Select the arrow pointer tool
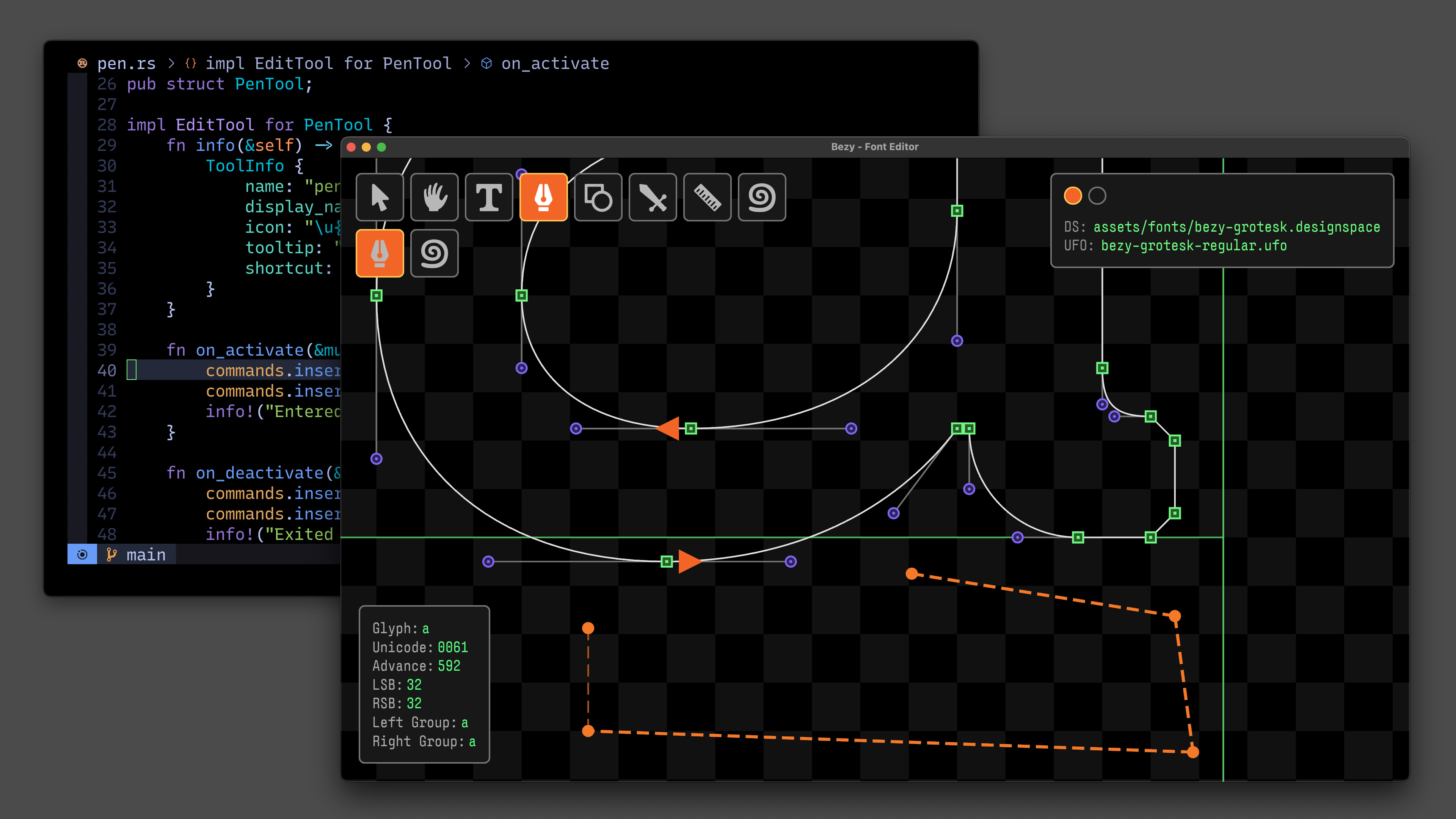 (379, 197)
